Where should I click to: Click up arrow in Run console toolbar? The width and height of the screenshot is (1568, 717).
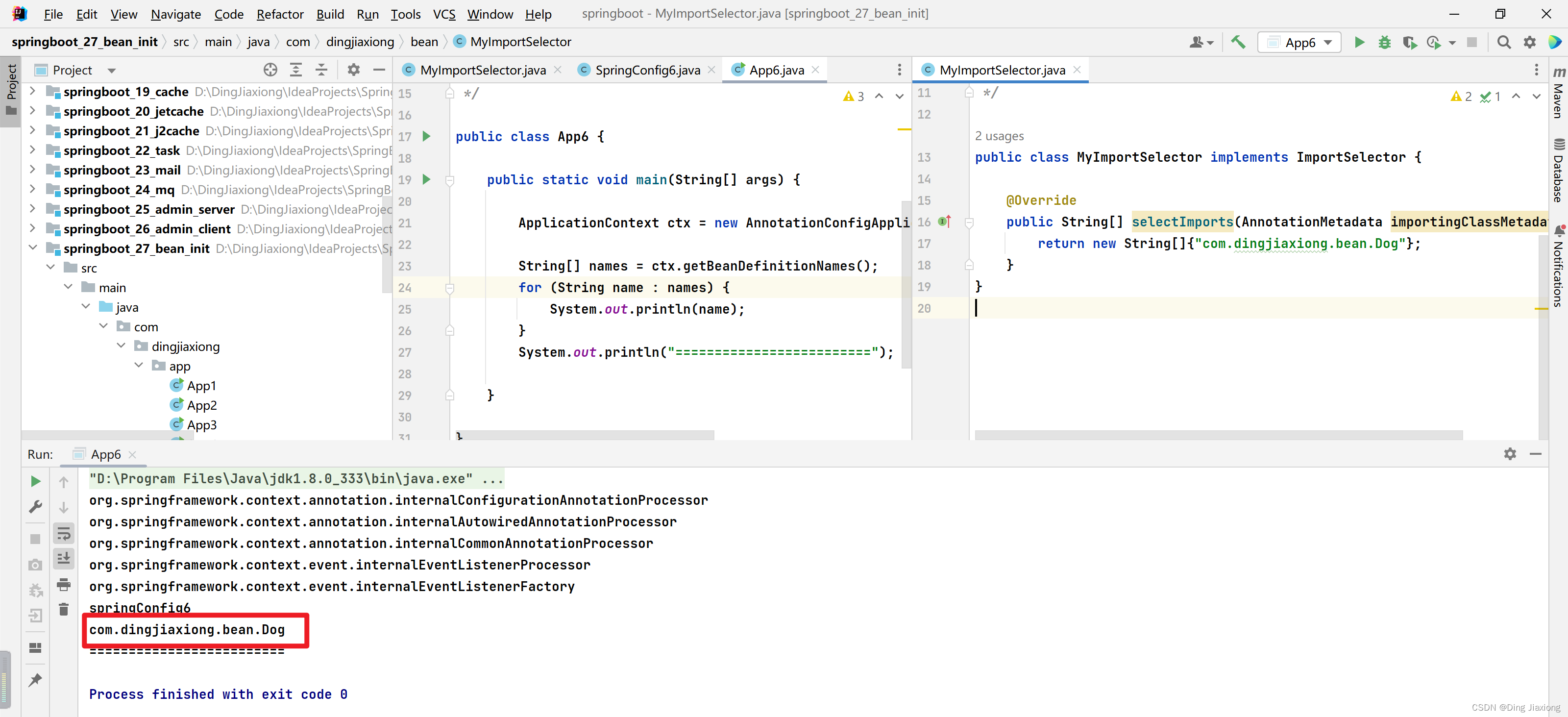63,482
